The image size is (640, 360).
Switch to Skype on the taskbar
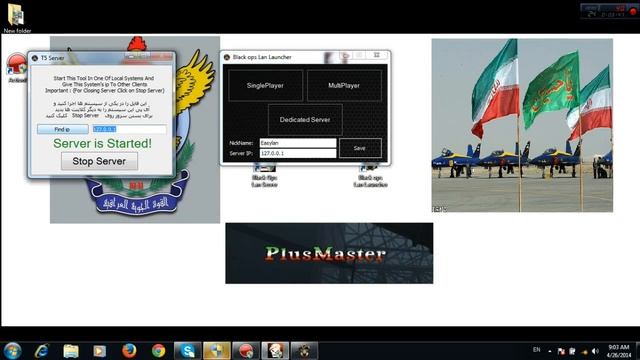[187, 351]
